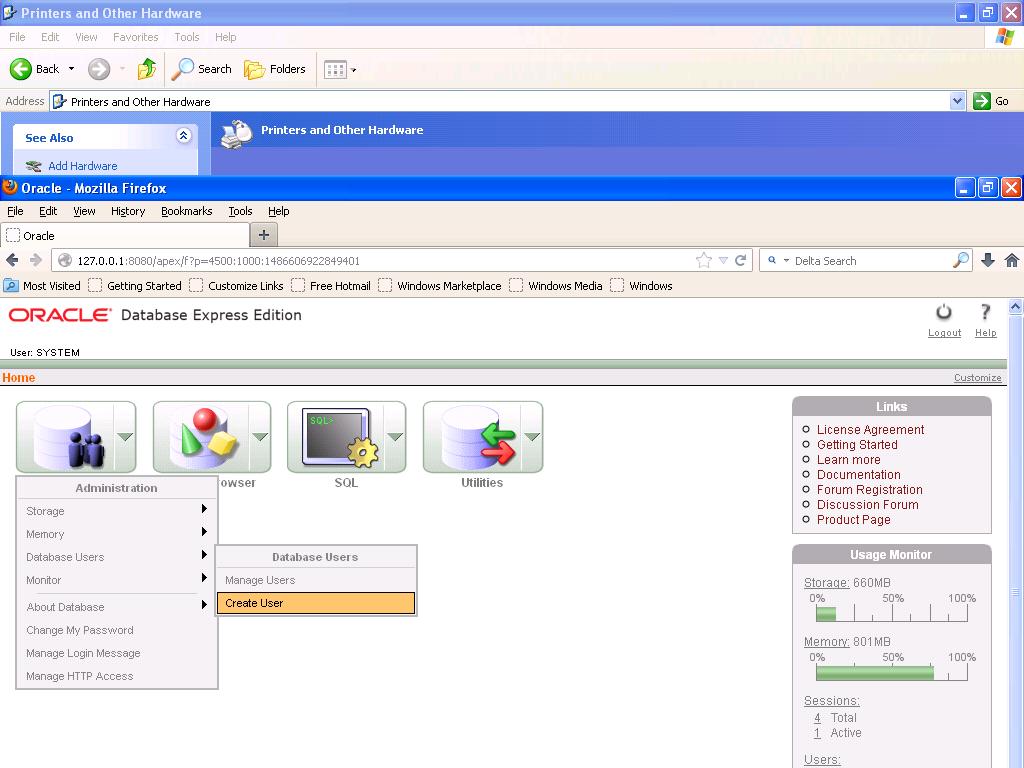Expand Monitor submenu in Administration menu
This screenshot has height=768, width=1024.
pyautogui.click(x=204, y=578)
